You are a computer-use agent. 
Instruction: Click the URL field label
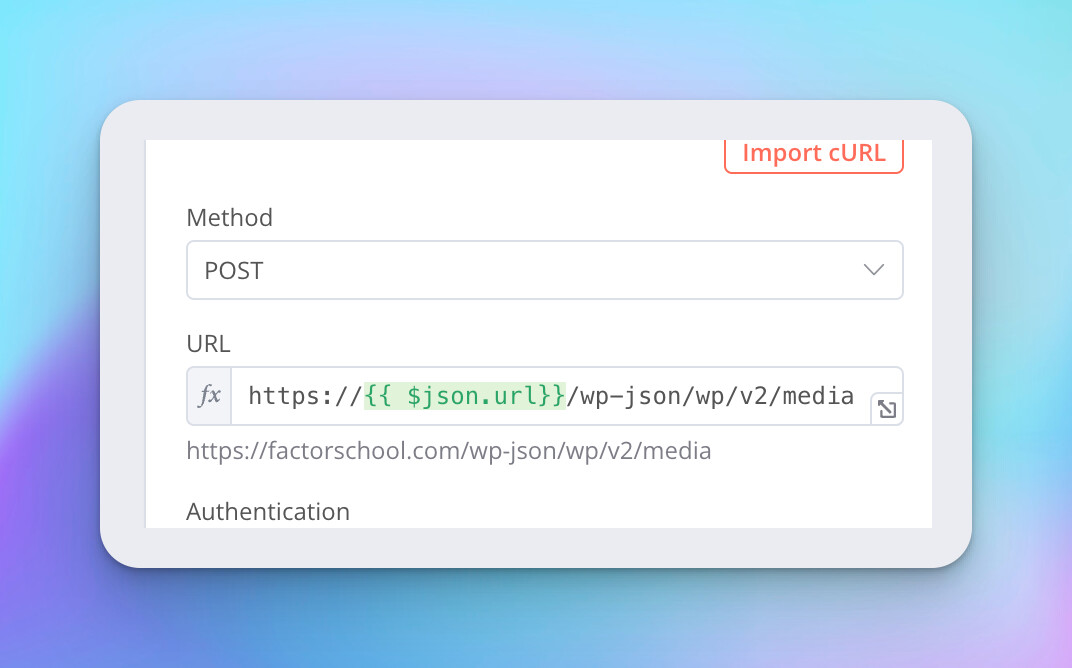coord(208,344)
